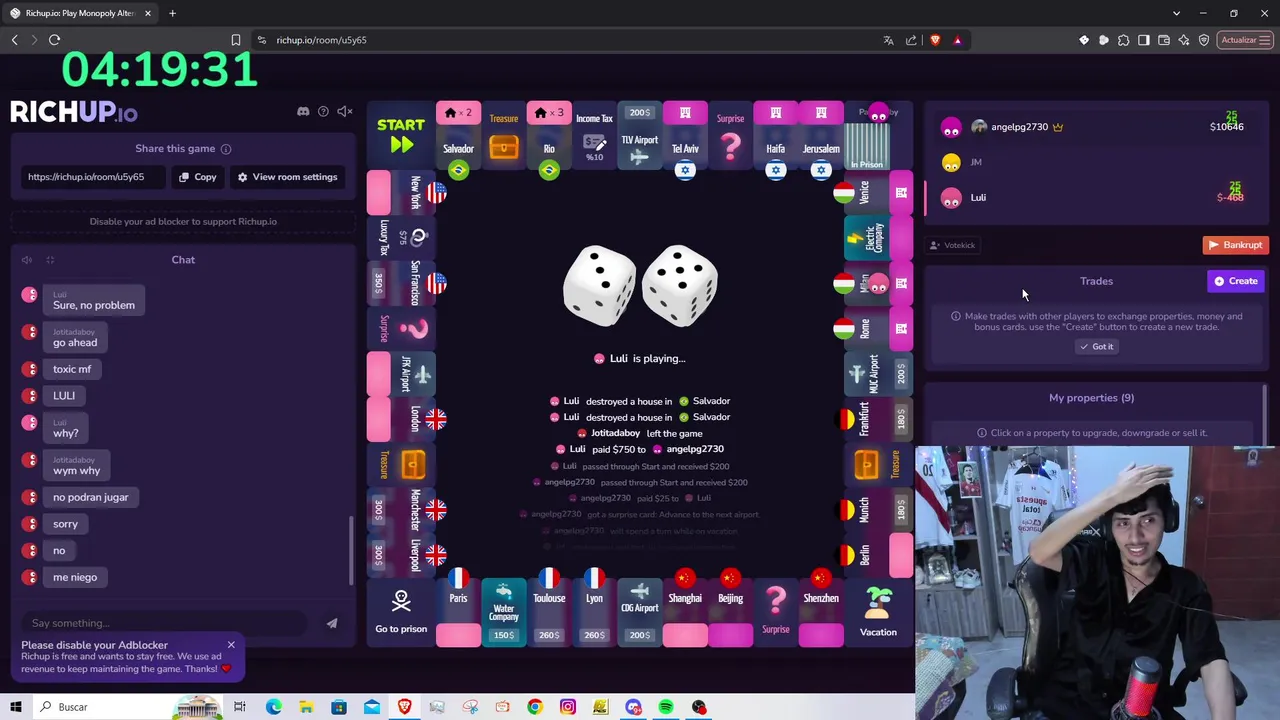Viewport: 1280px width, 720px height.
Task: Click the left white die
Action: pyautogui.click(x=600, y=285)
